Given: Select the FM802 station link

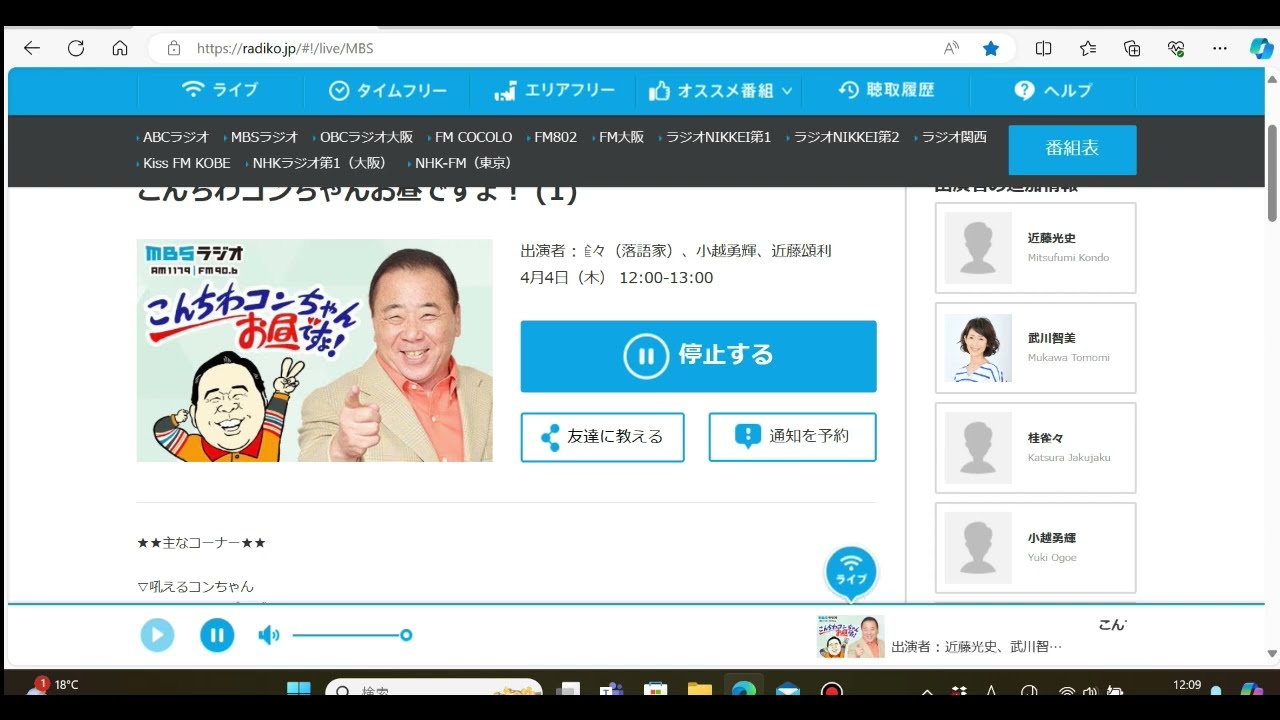Looking at the screenshot, I should 555,137.
